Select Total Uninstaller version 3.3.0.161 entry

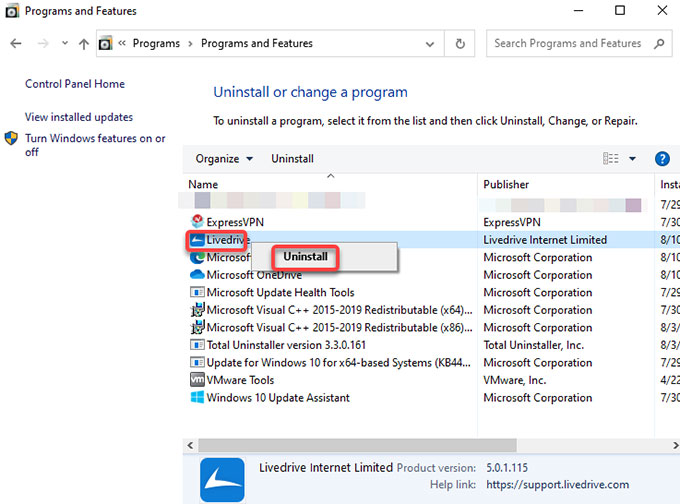click(x=286, y=345)
